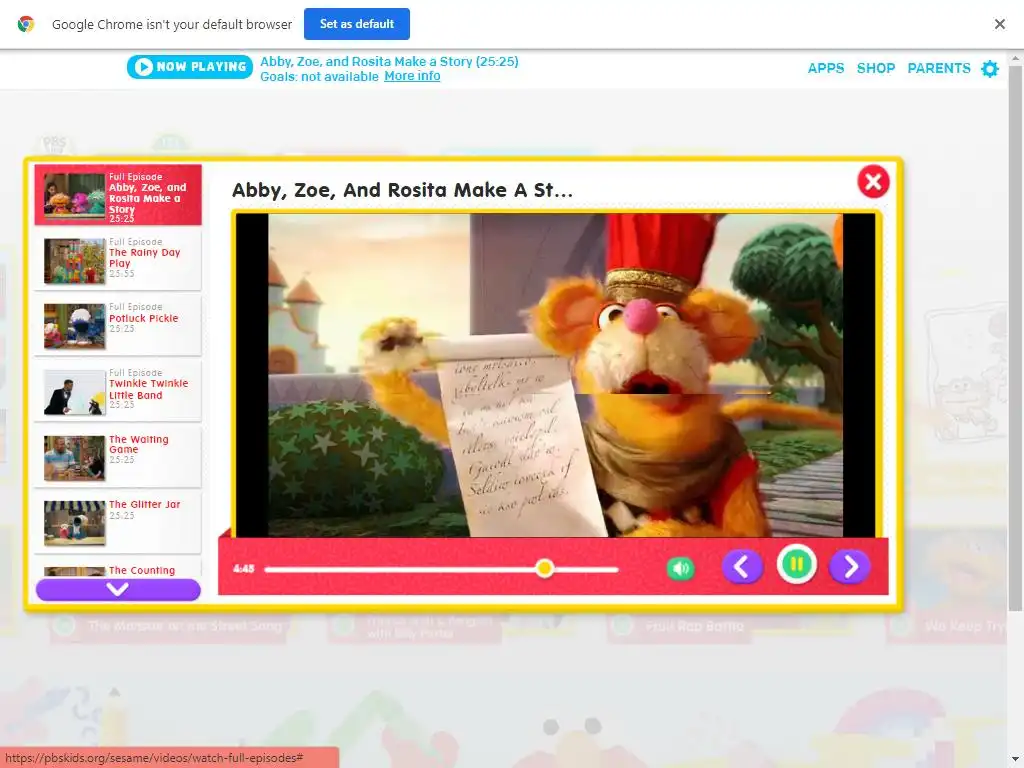Click the More info link
This screenshot has width=1024, height=768.
pyautogui.click(x=412, y=76)
